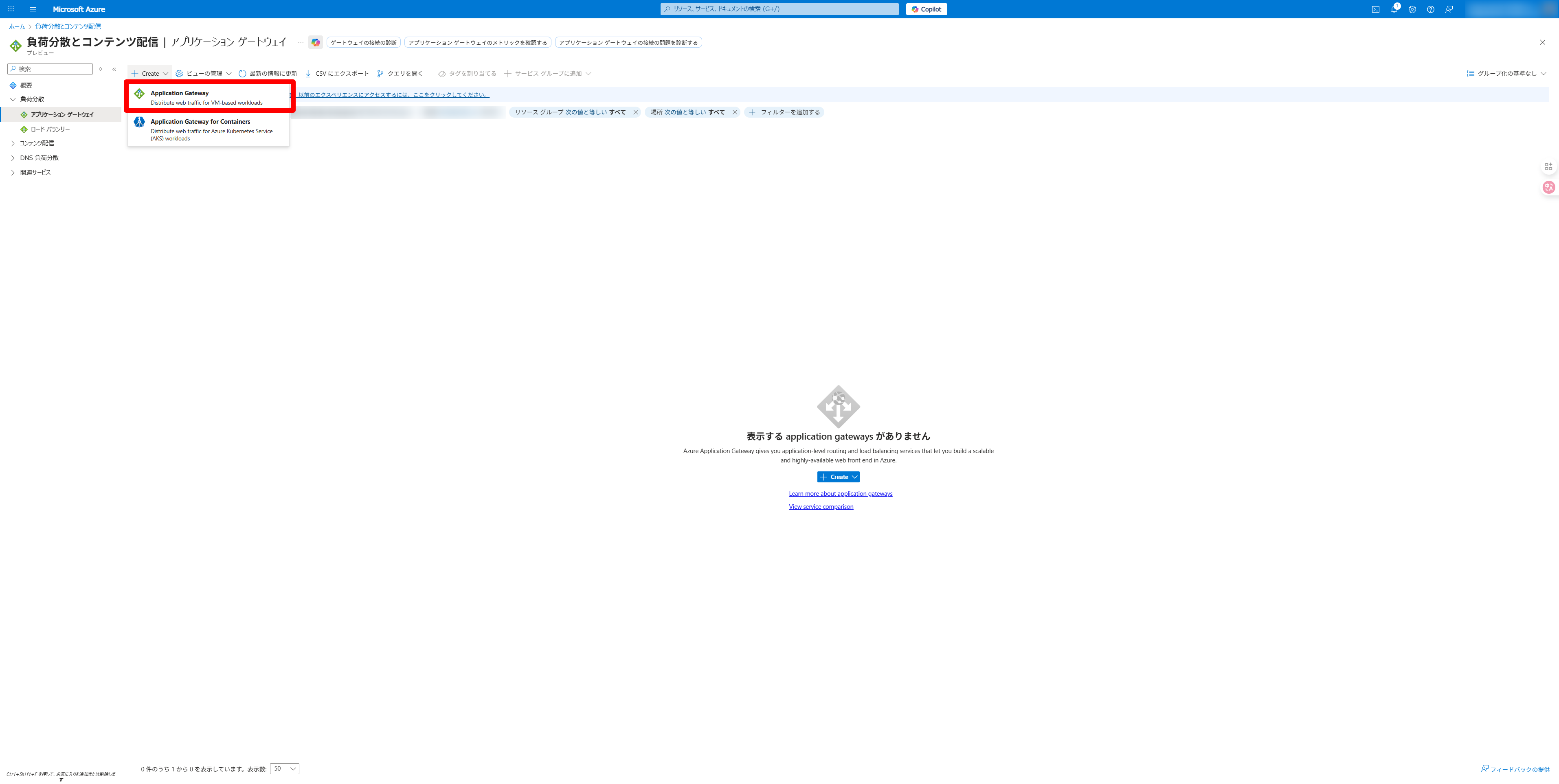Collapse the left sidebar with double chevron
Screen dimensions: 1559x784
pos(114,69)
